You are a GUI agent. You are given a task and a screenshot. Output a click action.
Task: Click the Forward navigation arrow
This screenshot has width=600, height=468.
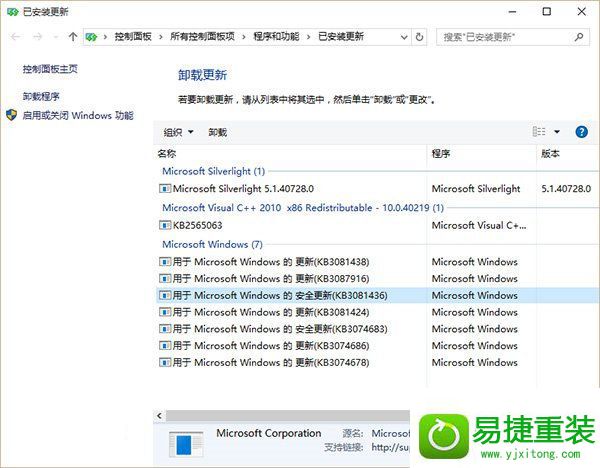[x=38, y=37]
